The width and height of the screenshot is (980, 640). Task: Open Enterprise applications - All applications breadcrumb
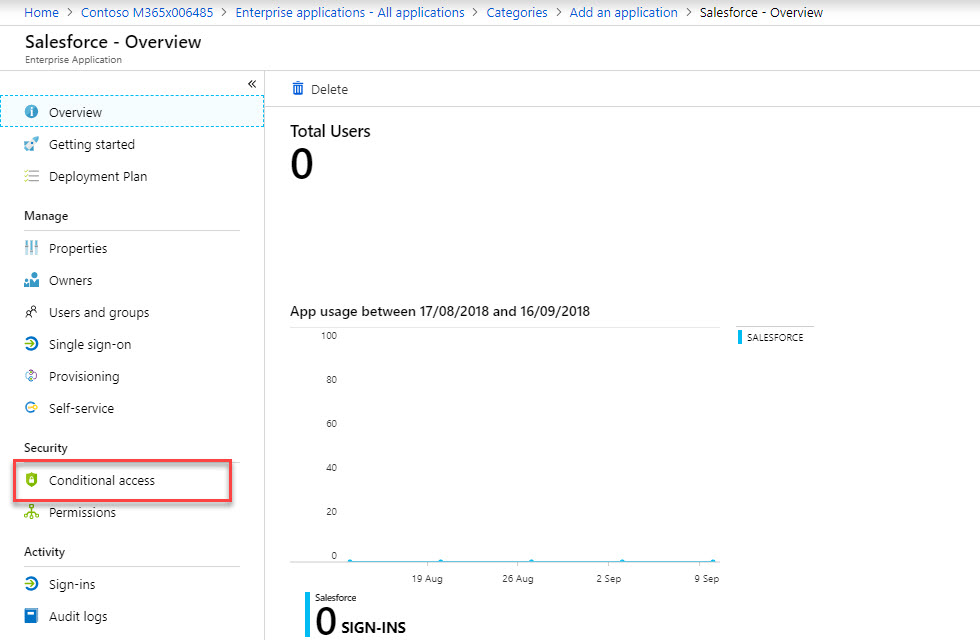click(x=350, y=12)
